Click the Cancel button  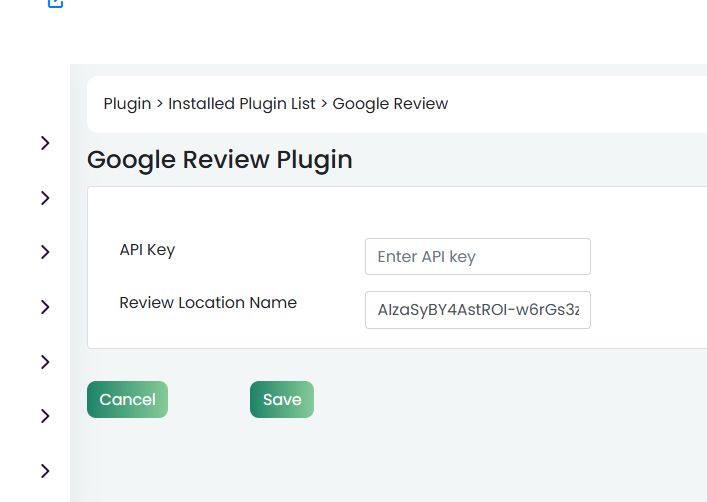(127, 400)
